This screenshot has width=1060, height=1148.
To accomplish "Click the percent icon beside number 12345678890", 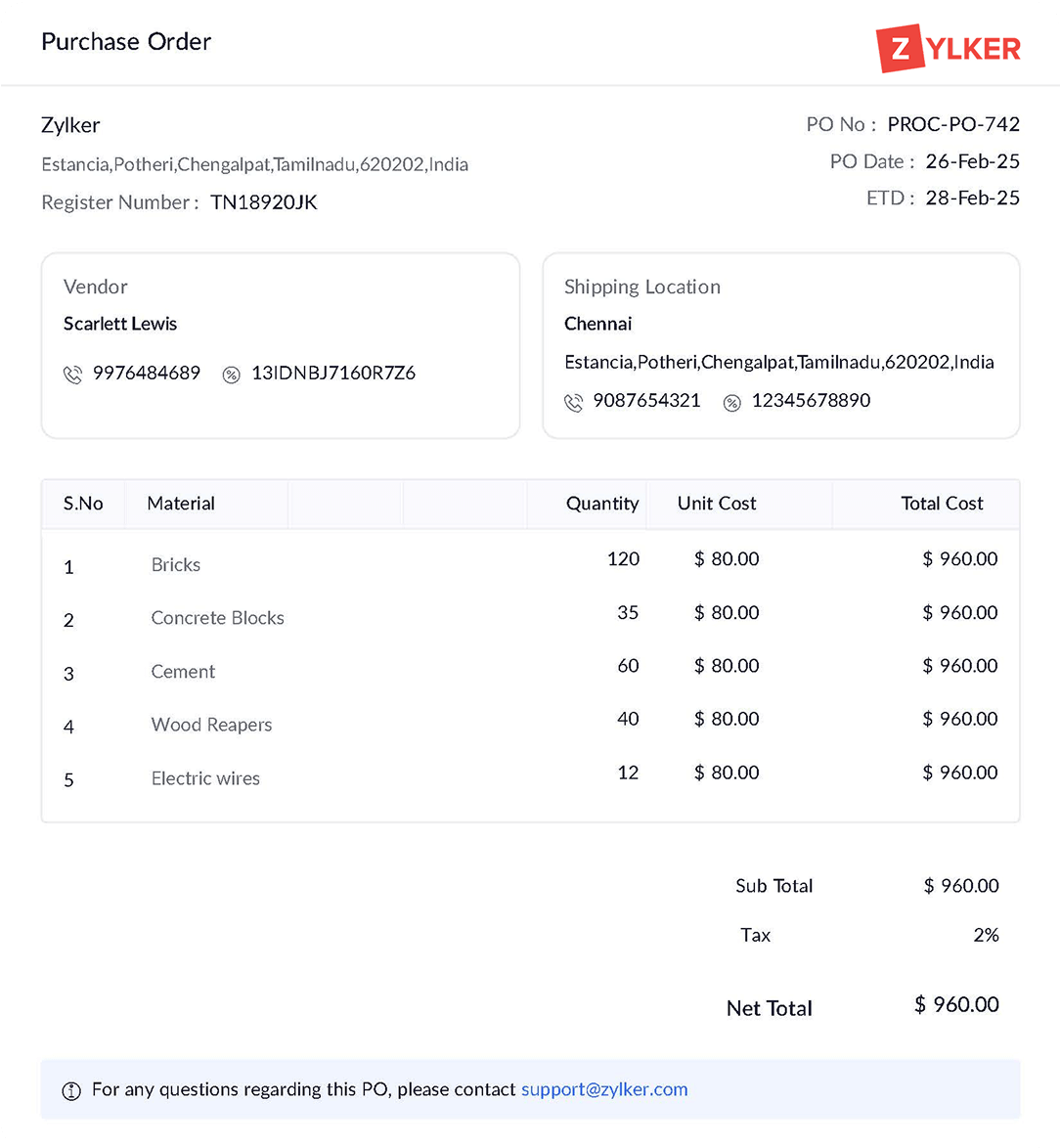I will click(x=731, y=401).
